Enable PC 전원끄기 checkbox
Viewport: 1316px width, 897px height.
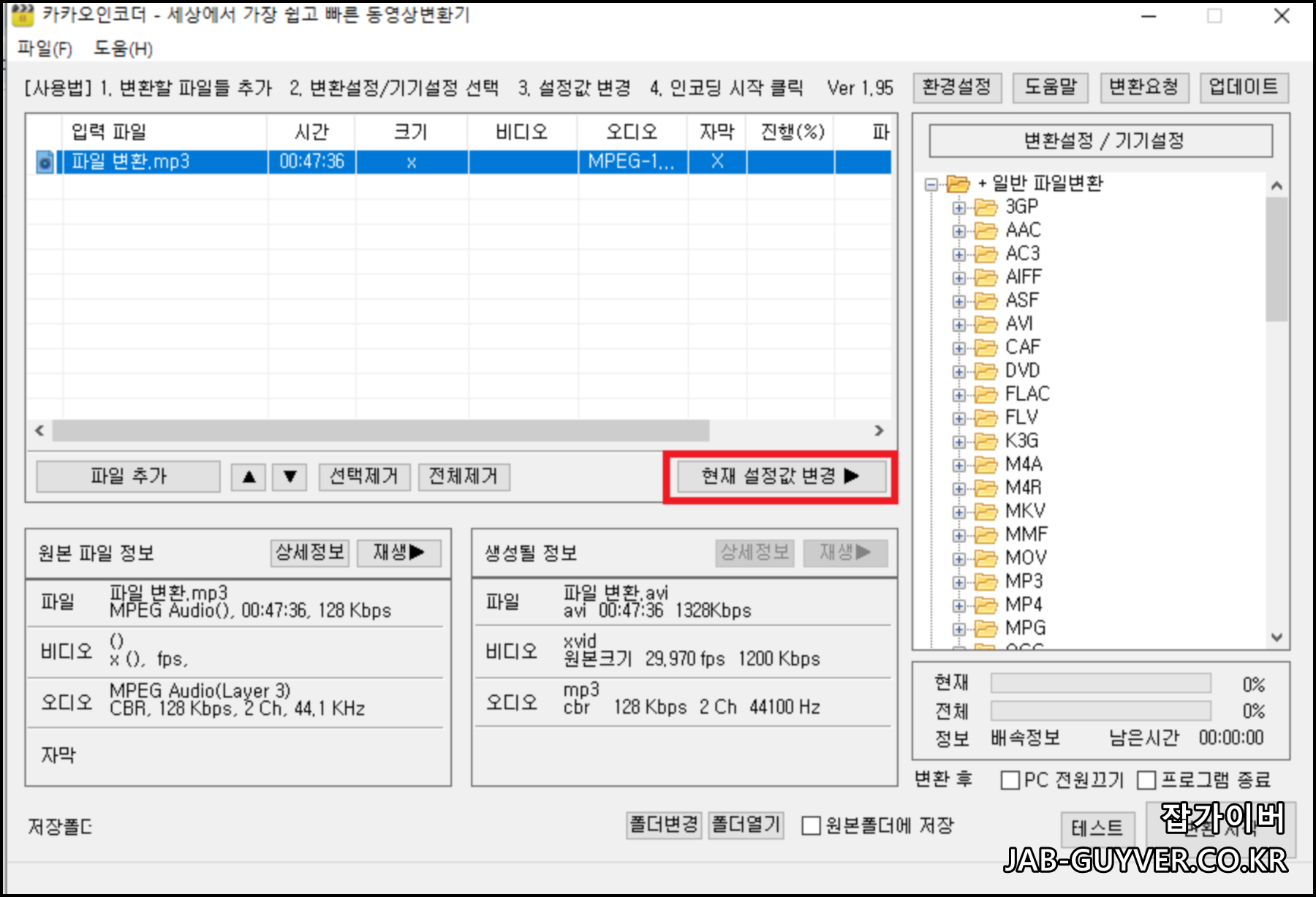[x=1010, y=781]
